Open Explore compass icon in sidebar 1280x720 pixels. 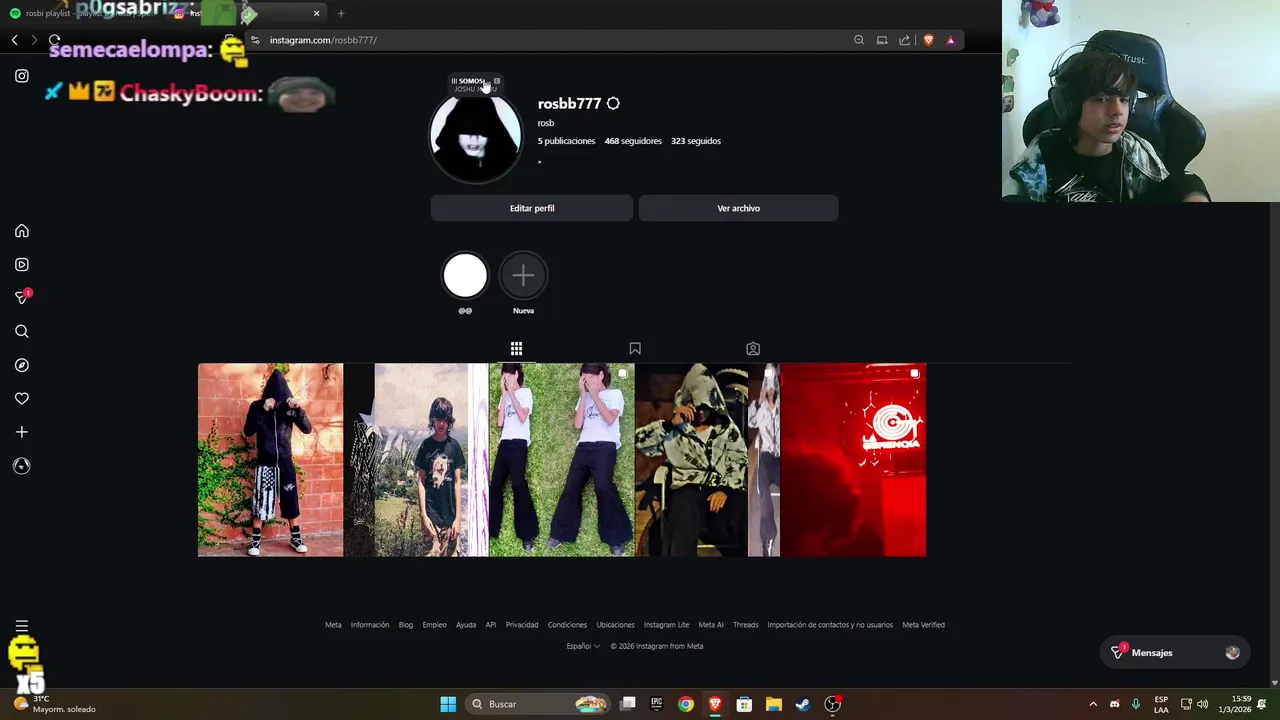click(x=22, y=365)
